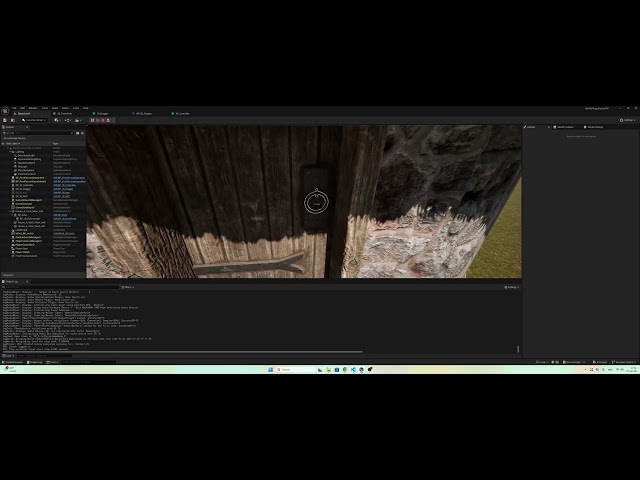Image resolution: width=640 pixels, height=480 pixels.
Task: Switch to the World Settings tab
Action: pos(593,127)
